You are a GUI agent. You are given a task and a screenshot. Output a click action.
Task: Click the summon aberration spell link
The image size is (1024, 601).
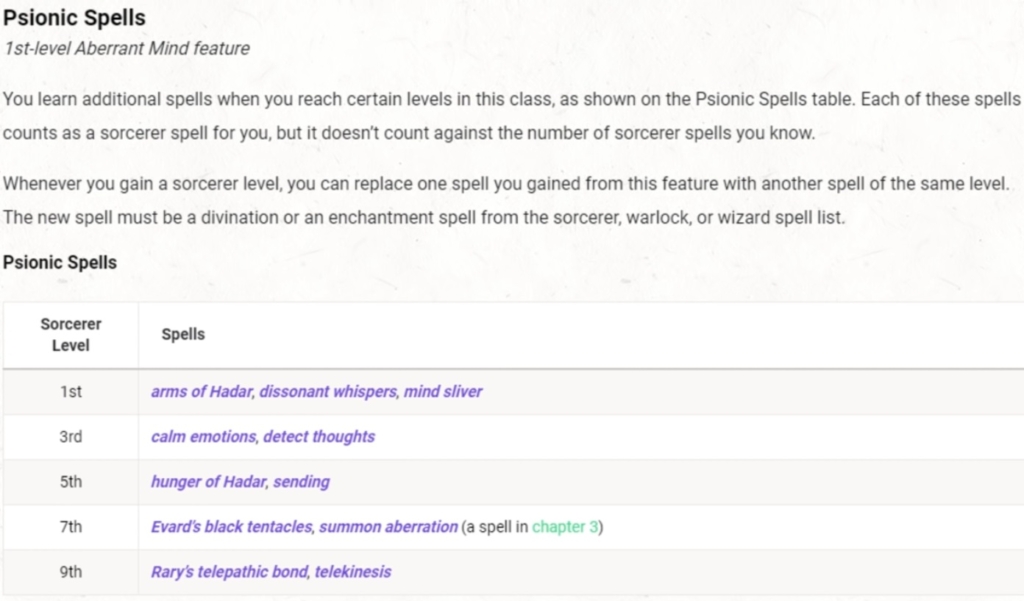coord(388,527)
